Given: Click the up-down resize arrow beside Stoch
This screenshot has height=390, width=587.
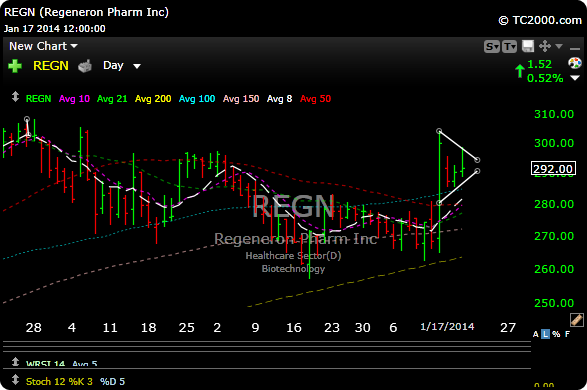Looking at the screenshot, I should click(x=15, y=380).
